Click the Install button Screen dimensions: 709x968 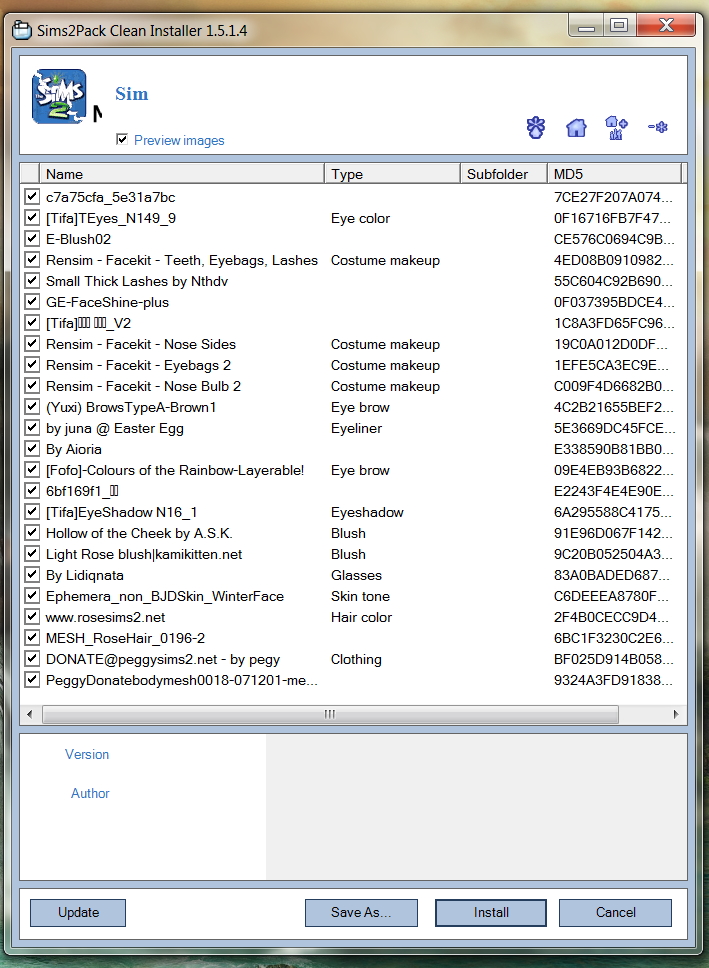[491, 912]
